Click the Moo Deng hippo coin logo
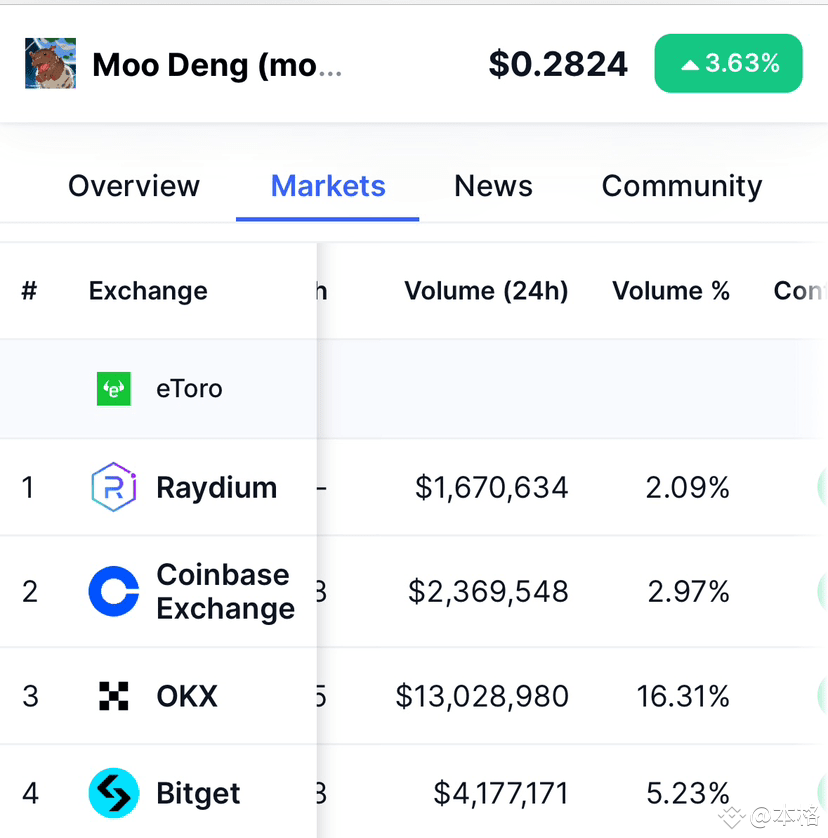 49,63
